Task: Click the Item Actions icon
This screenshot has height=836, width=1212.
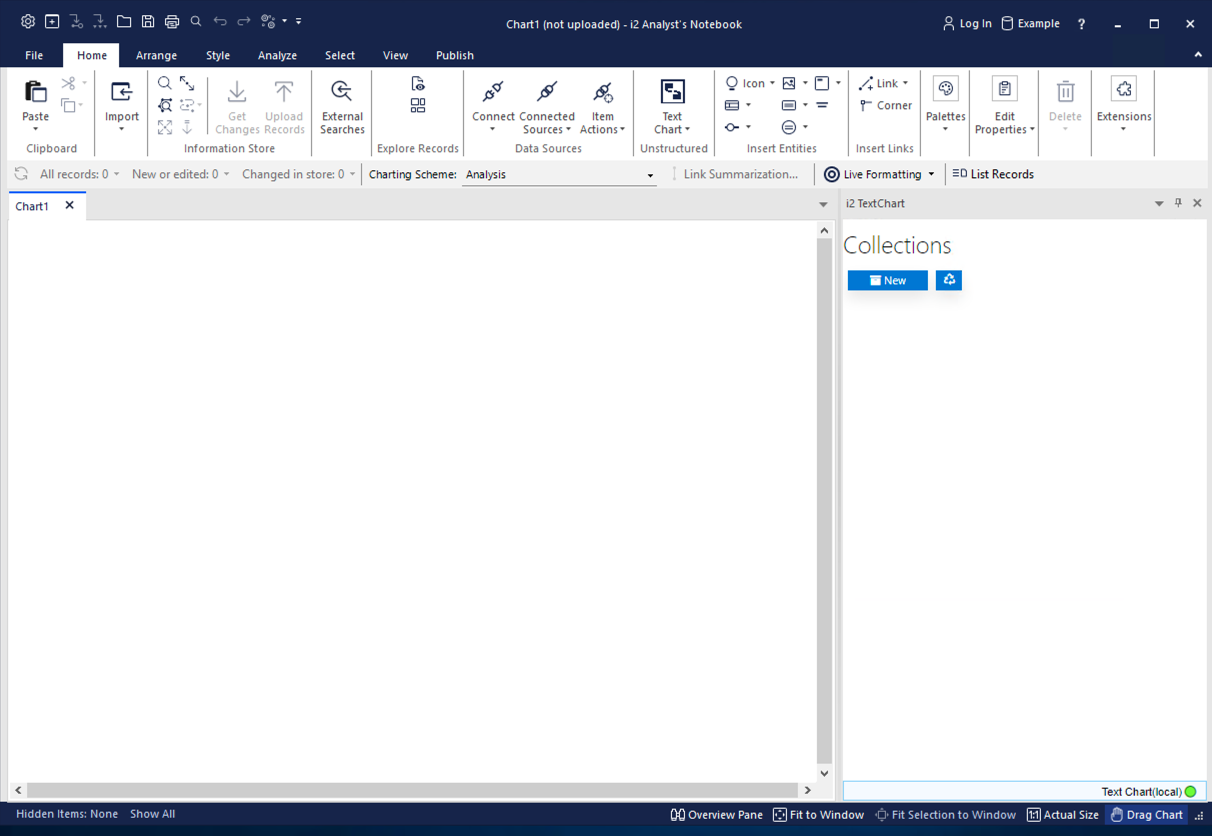Action: click(x=602, y=92)
